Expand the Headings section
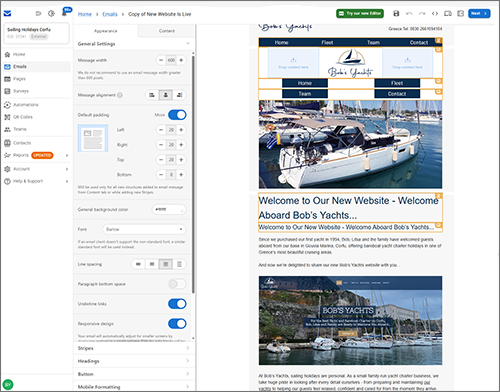 [x=134, y=361]
